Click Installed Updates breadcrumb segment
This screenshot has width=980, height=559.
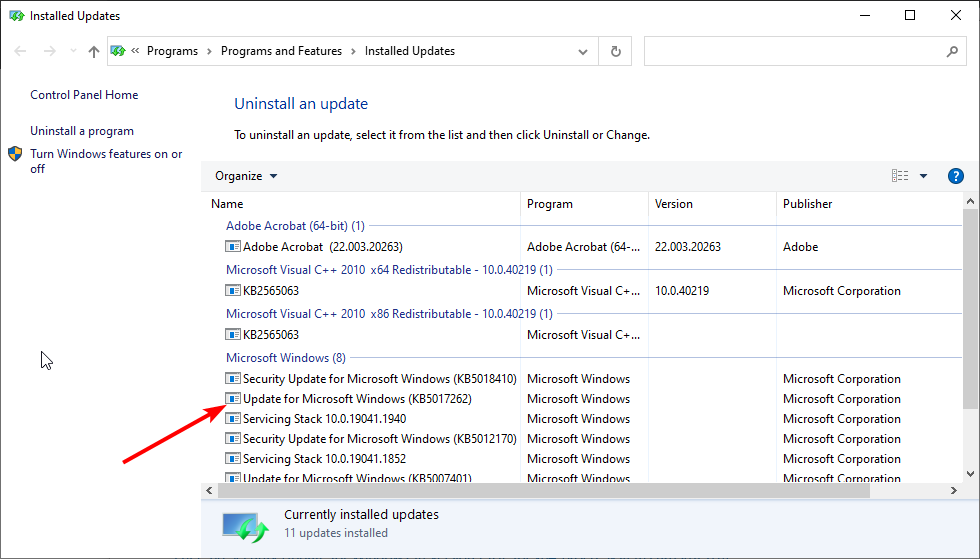coord(410,51)
